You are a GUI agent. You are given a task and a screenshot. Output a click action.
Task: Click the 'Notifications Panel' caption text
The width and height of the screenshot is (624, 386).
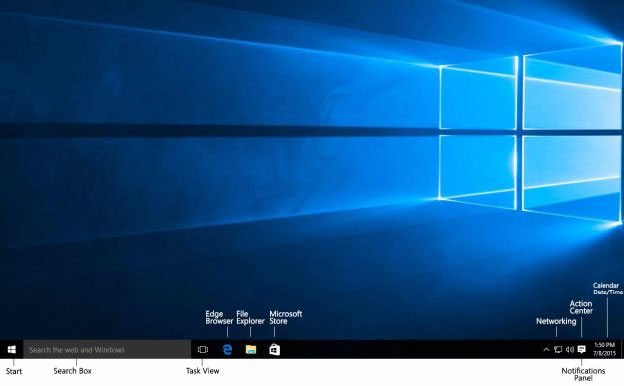click(583, 374)
